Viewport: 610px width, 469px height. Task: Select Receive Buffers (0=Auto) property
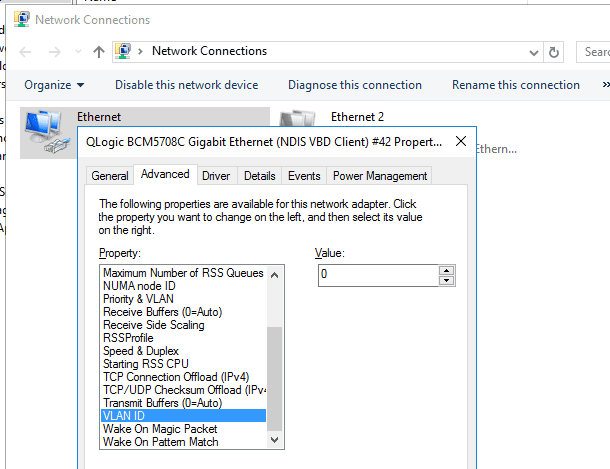[x=183, y=312]
